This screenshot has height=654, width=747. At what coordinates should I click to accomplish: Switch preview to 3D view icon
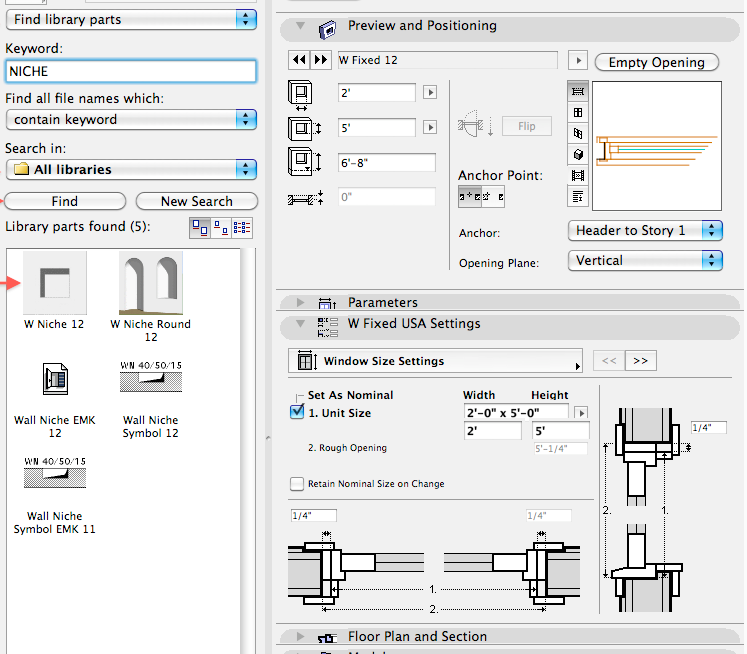point(577,154)
